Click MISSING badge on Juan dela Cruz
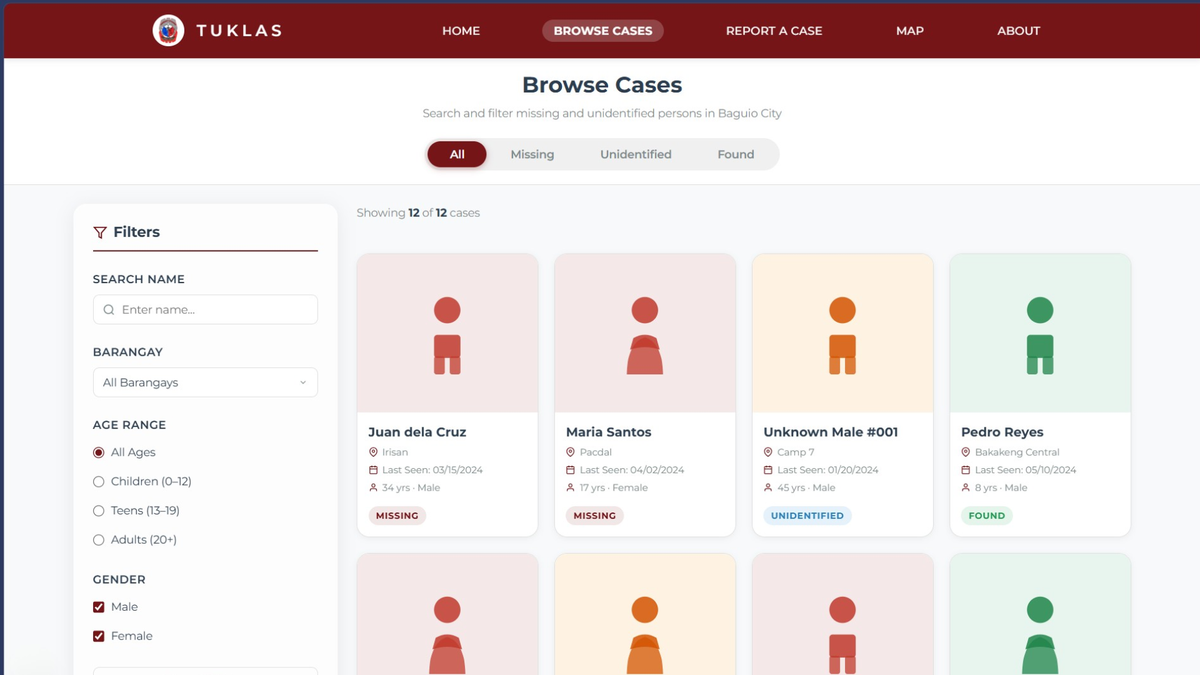The image size is (1200, 675). pyautogui.click(x=397, y=516)
